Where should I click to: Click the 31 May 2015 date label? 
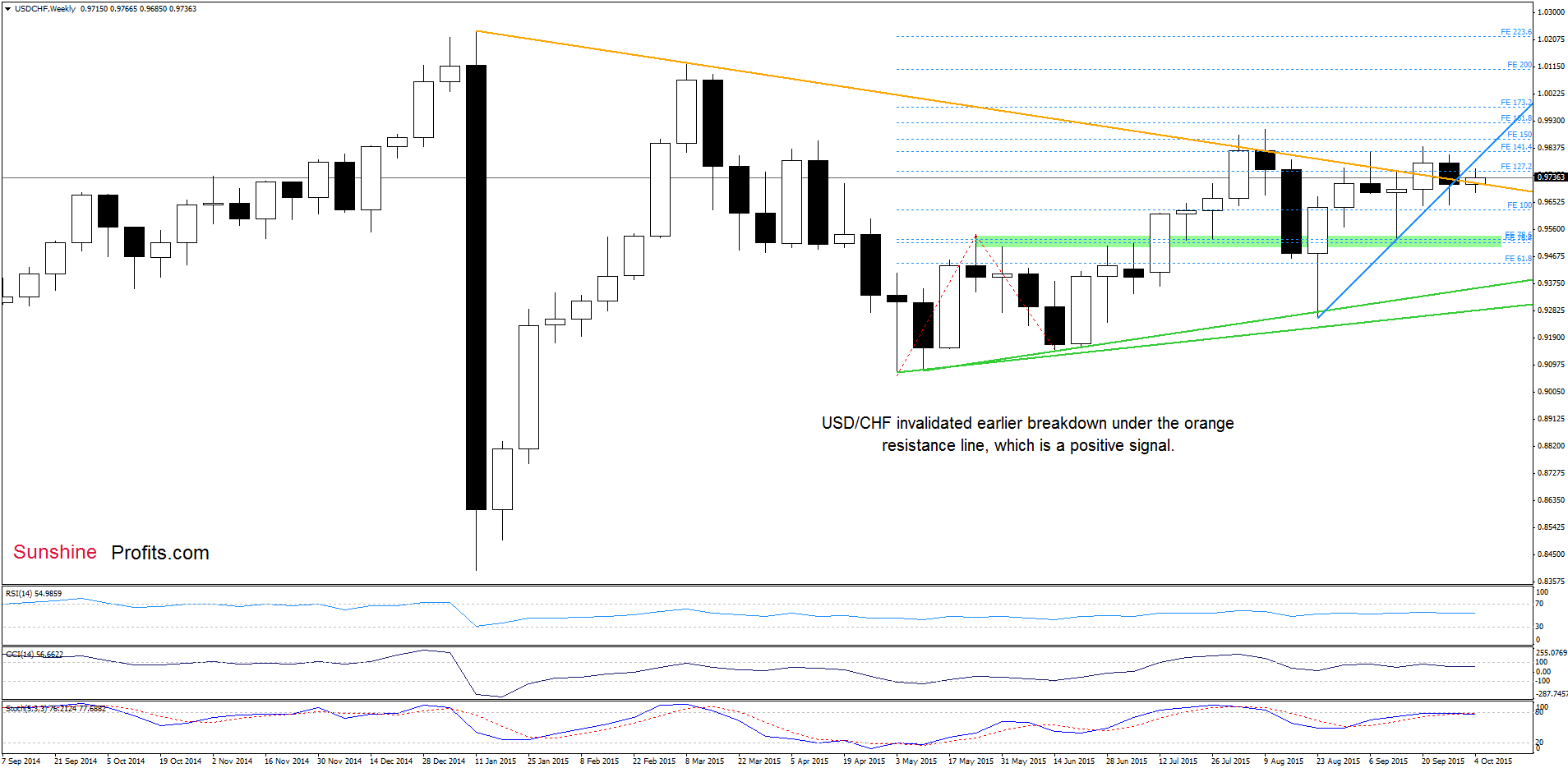click(1023, 761)
